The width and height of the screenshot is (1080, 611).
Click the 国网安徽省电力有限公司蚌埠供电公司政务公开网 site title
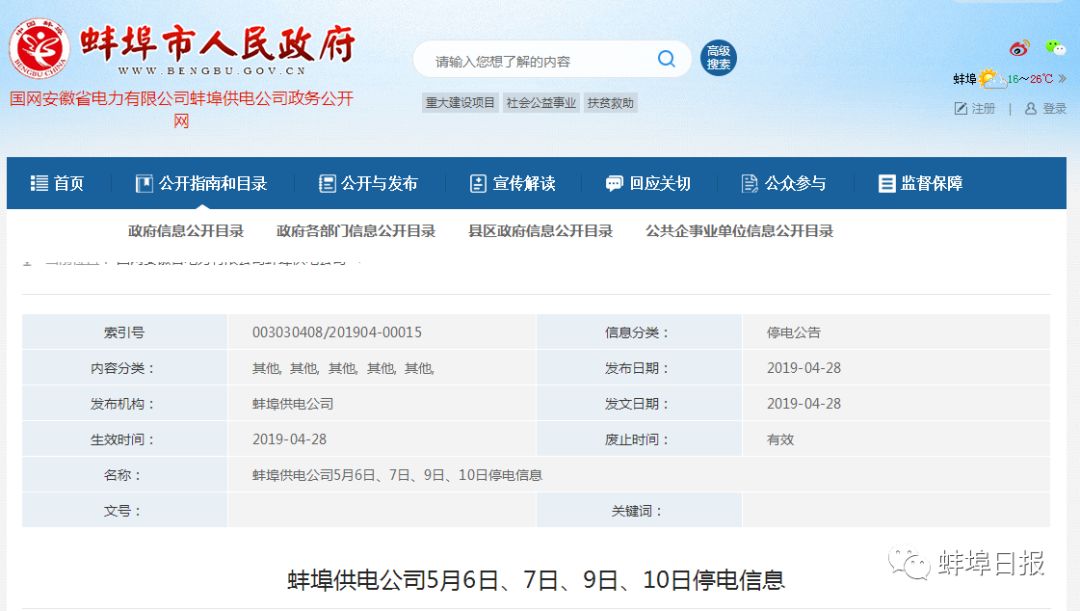181,109
